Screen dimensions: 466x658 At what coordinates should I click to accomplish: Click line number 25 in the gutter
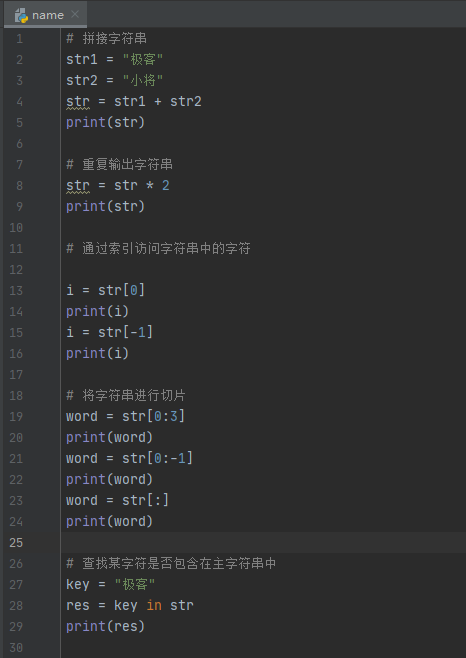point(16,543)
